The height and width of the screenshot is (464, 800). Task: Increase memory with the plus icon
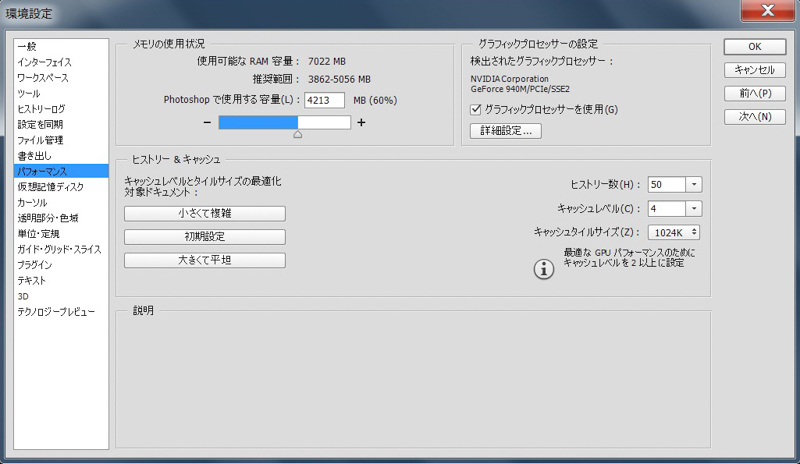click(x=361, y=123)
